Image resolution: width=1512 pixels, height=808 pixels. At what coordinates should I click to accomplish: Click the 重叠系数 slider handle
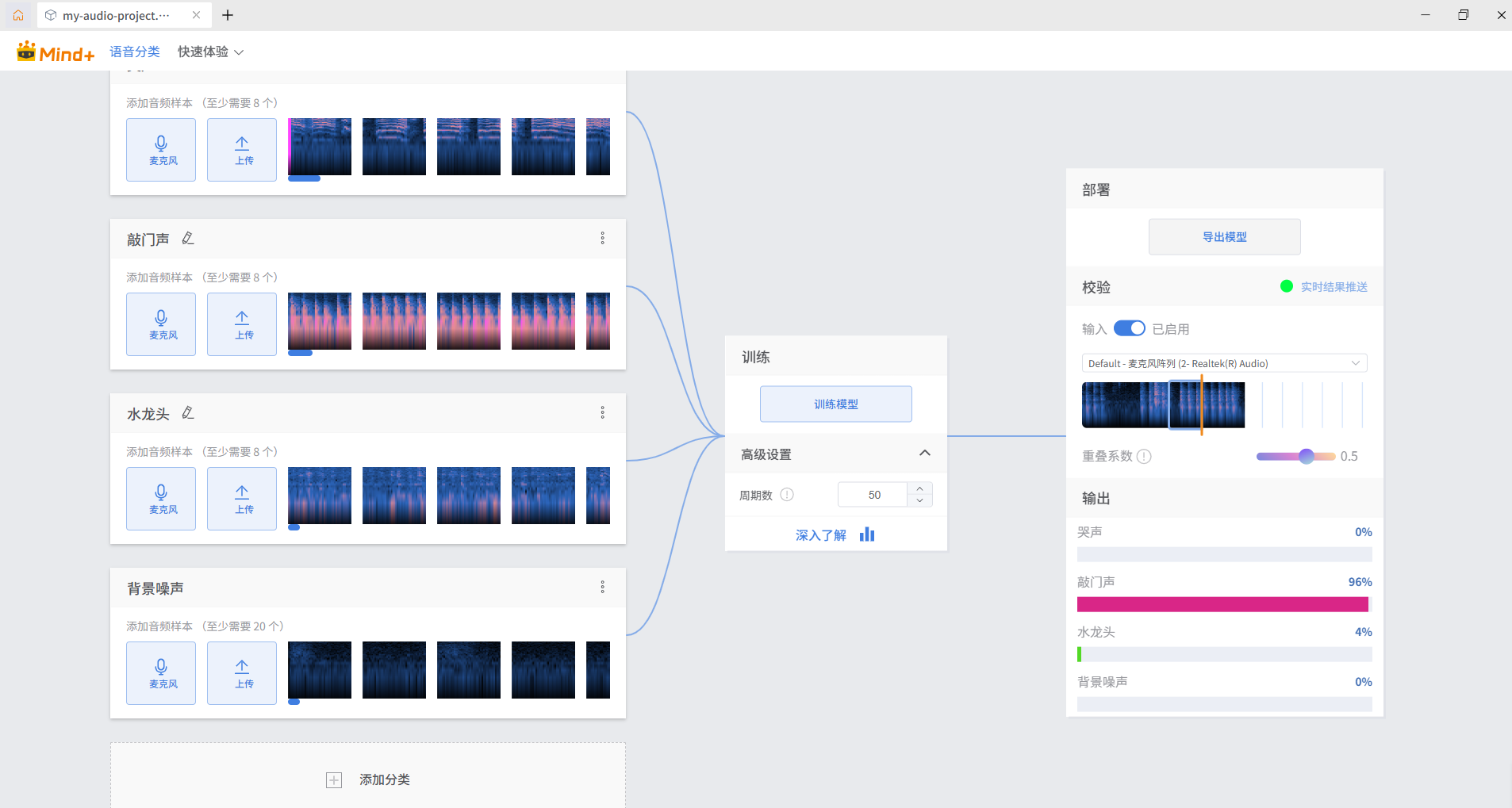tap(1306, 456)
